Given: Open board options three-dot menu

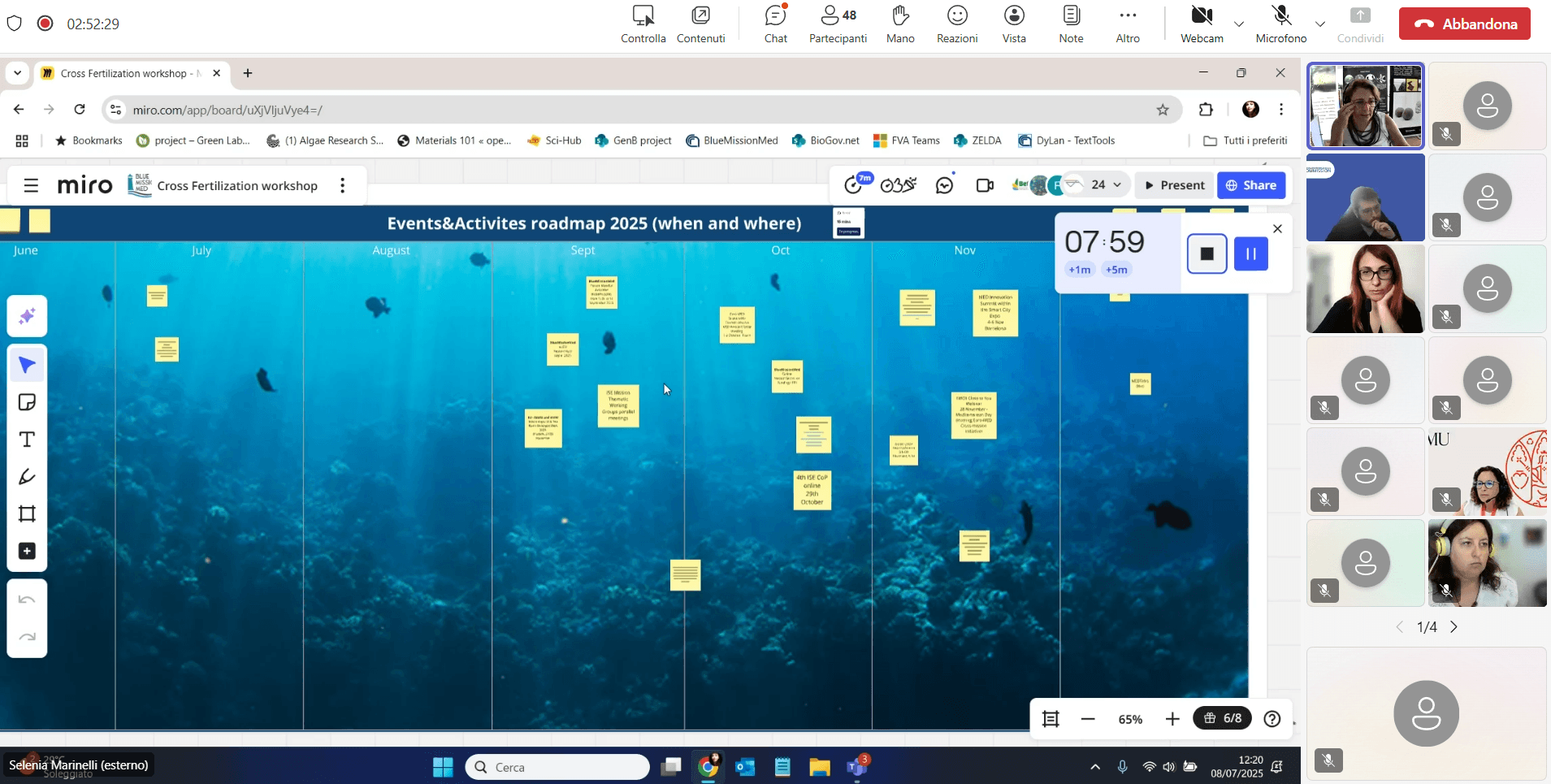Looking at the screenshot, I should coord(343,186).
